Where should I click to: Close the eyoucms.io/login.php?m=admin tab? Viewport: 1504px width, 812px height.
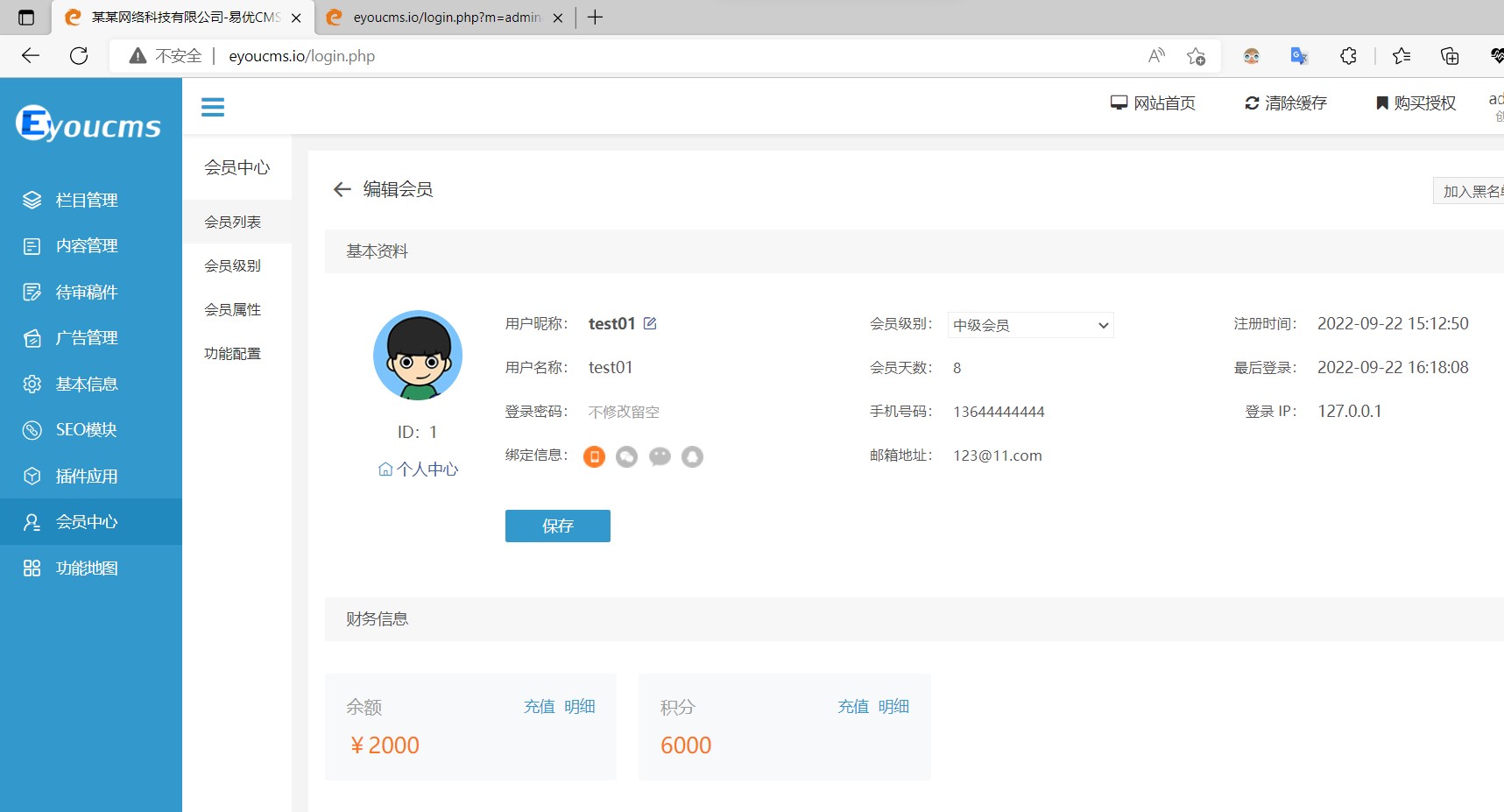point(558,18)
